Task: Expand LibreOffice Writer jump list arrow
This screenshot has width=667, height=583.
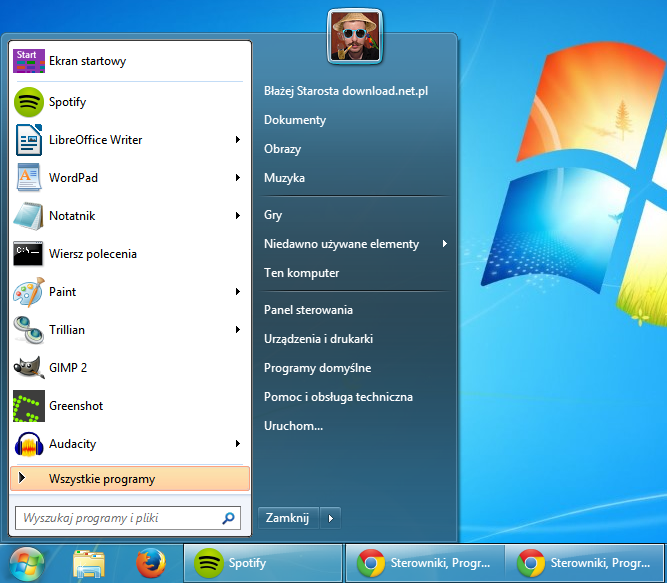Action: coord(238,139)
